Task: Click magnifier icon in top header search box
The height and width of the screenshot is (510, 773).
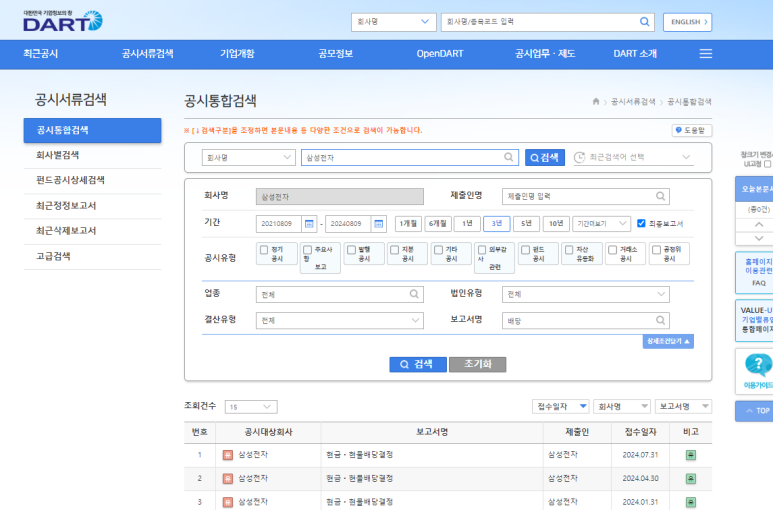Action: click(x=644, y=22)
